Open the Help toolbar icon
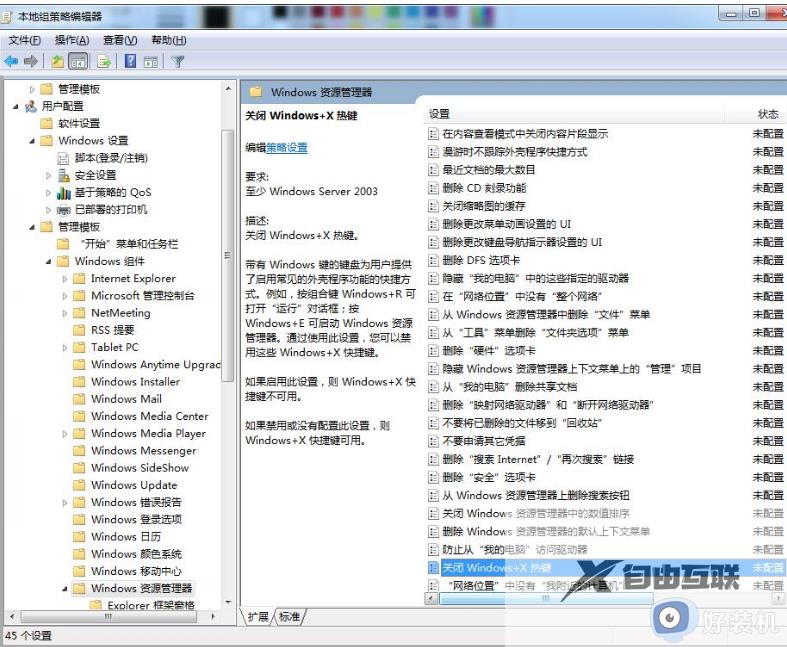The height and width of the screenshot is (647, 787). [130, 61]
